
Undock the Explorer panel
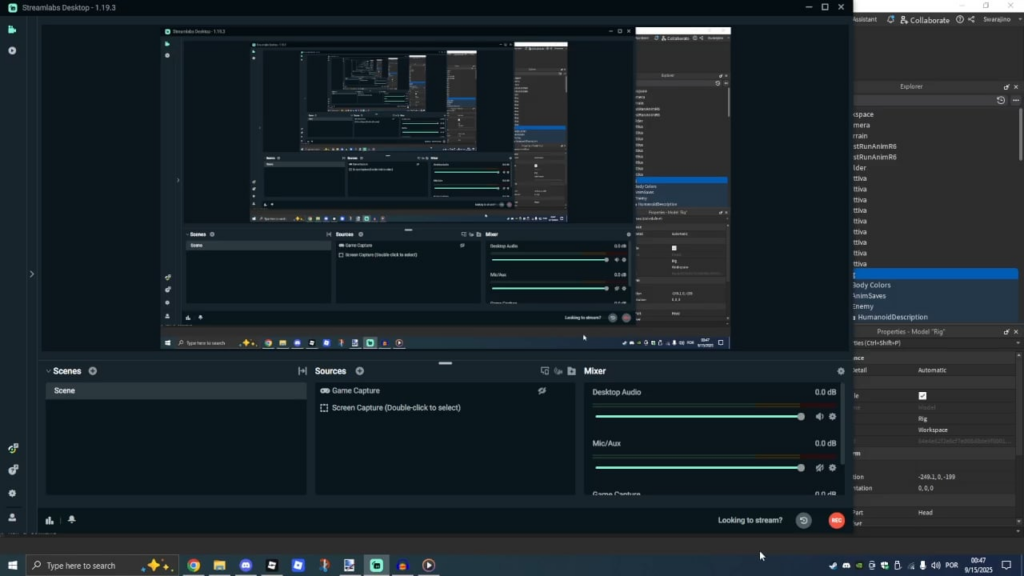coord(1006,87)
